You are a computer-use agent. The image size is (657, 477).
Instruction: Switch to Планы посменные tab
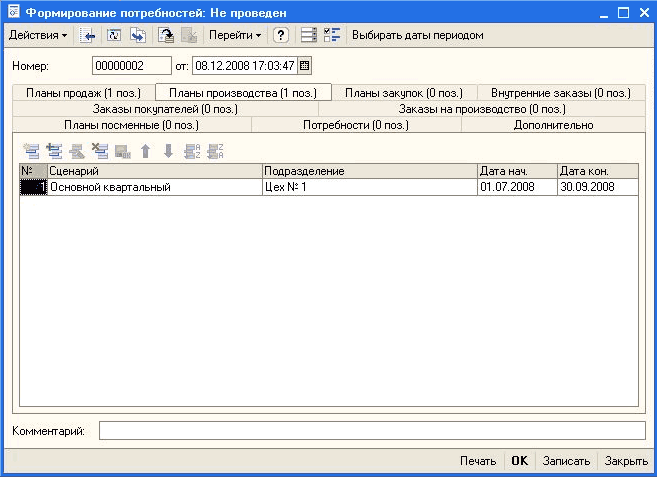click(x=132, y=125)
